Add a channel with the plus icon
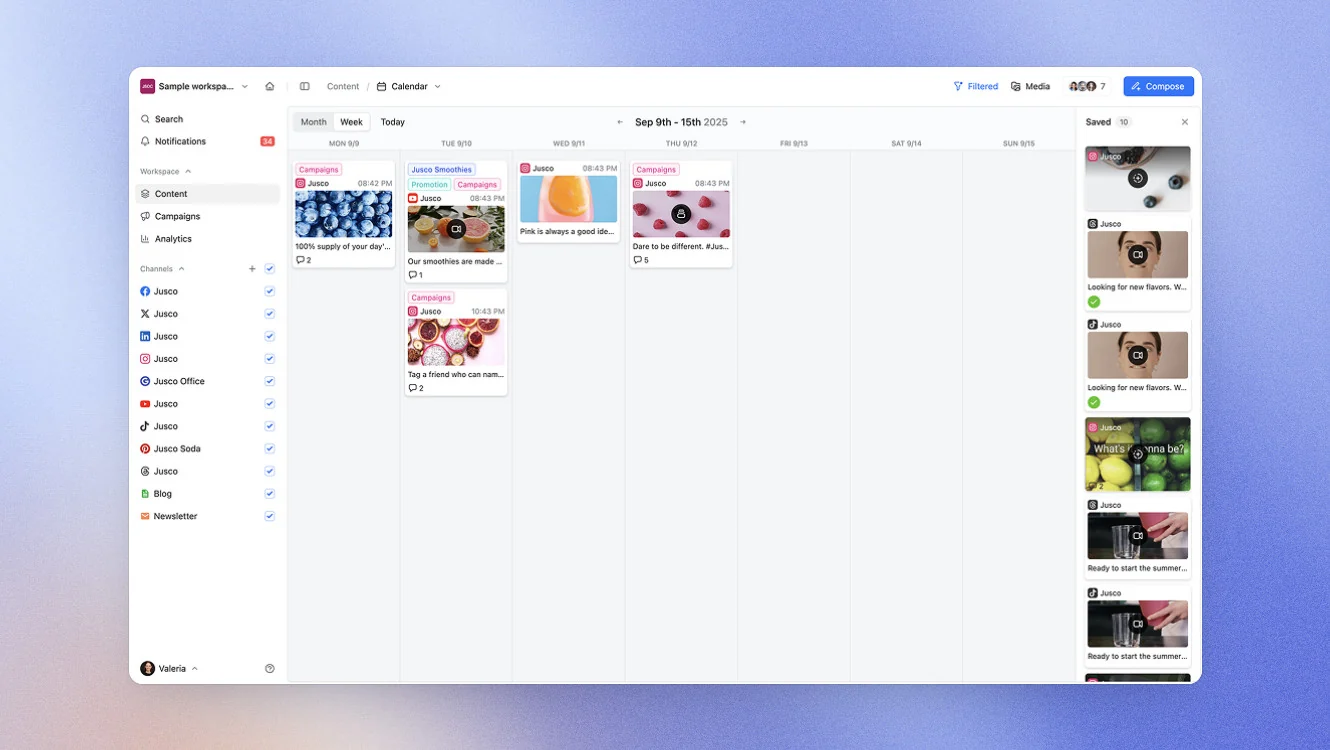1330x750 pixels. point(252,269)
